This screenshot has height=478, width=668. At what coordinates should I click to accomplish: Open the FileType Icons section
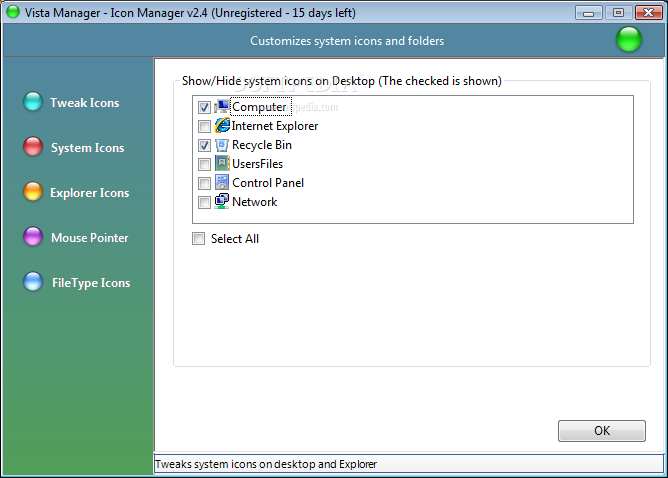pos(91,283)
